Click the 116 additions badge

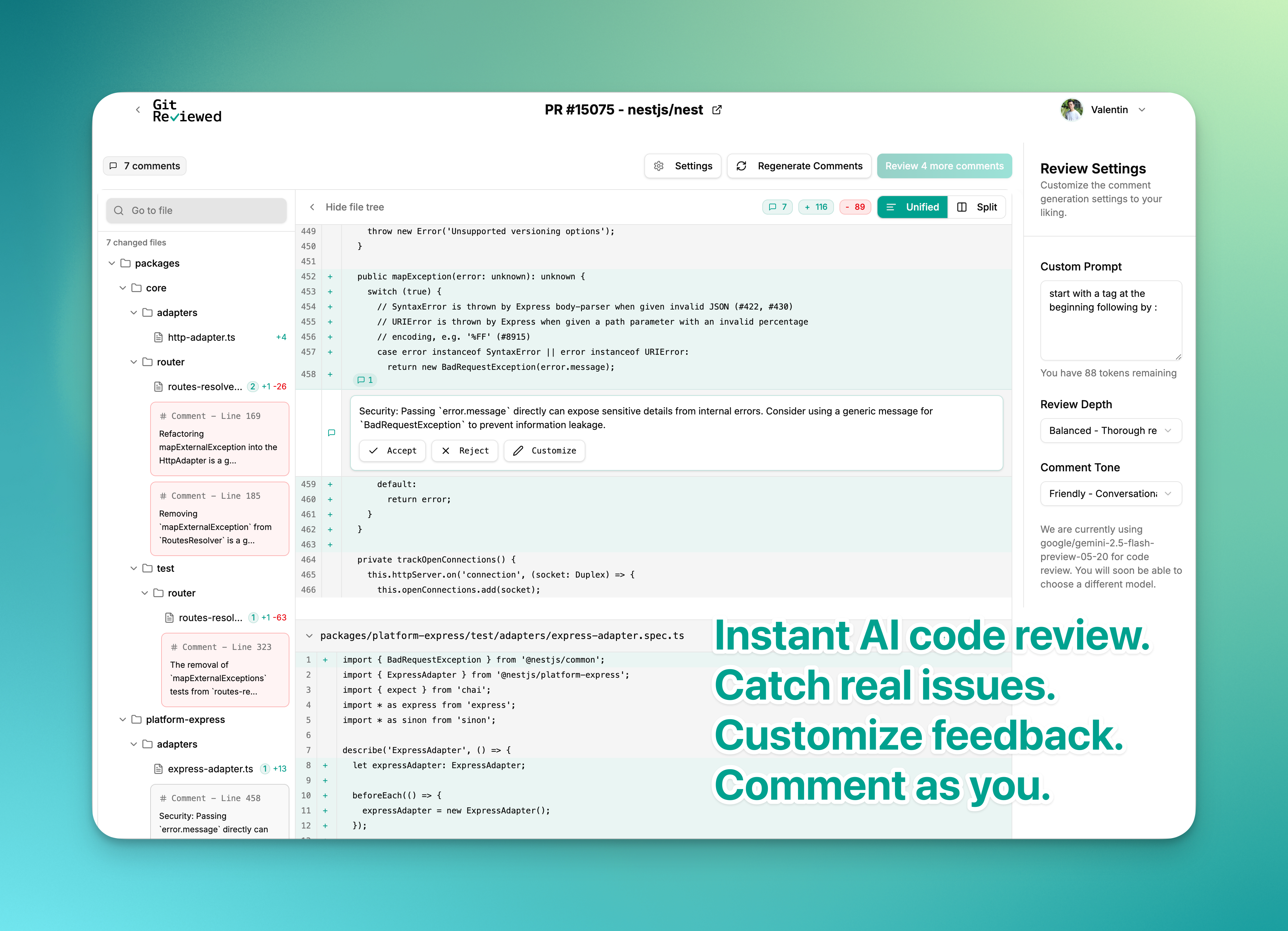[815, 207]
